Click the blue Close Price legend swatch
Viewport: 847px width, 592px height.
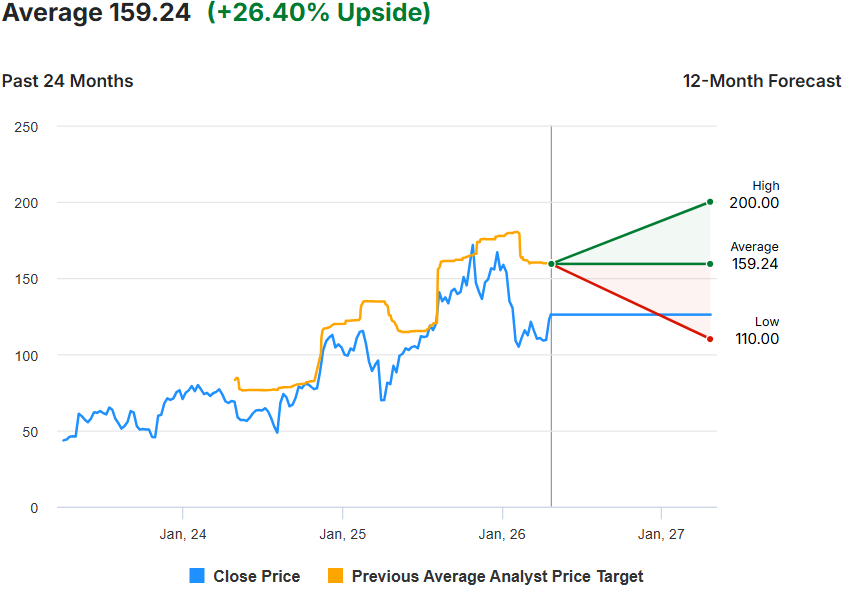point(197,576)
